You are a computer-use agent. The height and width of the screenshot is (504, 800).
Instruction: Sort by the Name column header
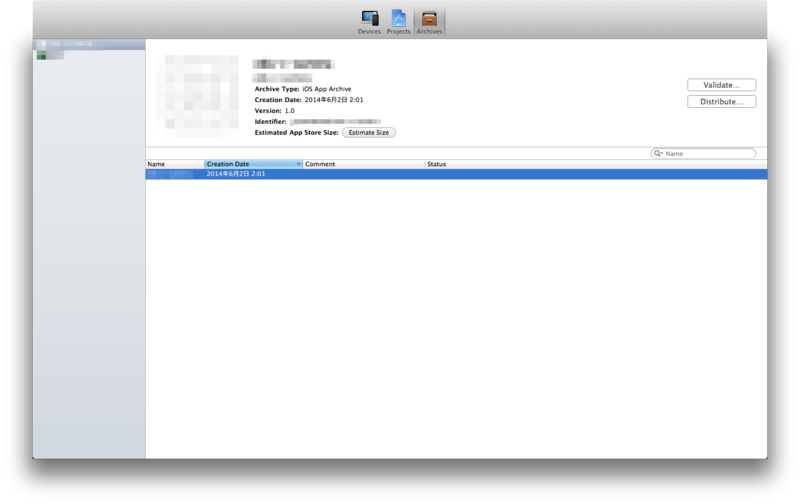(175, 164)
